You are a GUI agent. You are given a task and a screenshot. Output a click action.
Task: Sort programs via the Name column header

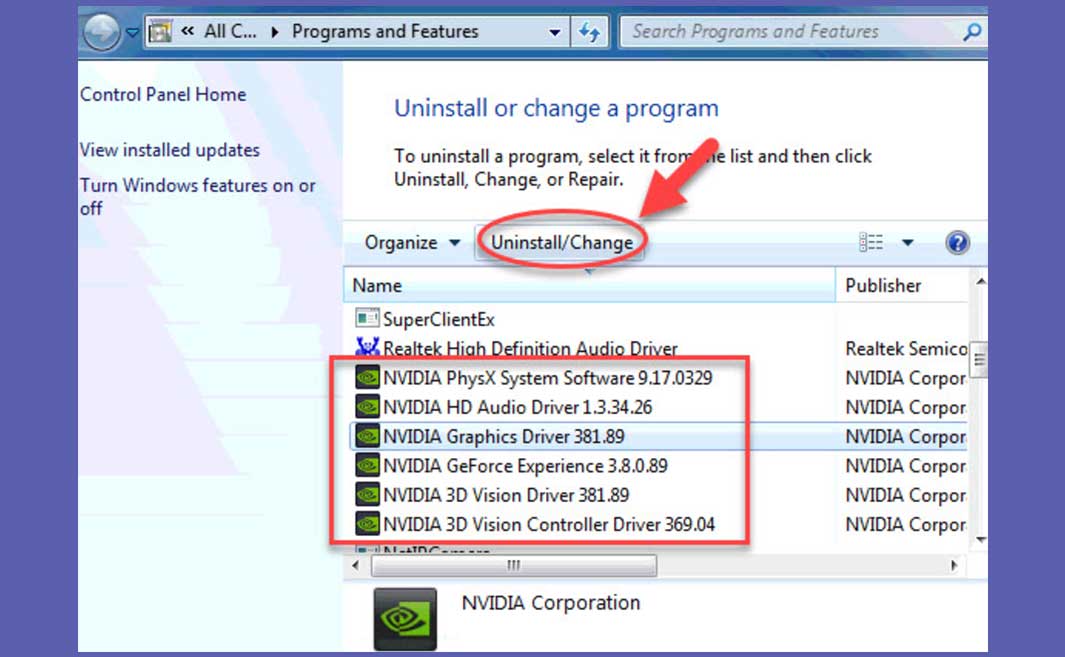[x=377, y=285]
